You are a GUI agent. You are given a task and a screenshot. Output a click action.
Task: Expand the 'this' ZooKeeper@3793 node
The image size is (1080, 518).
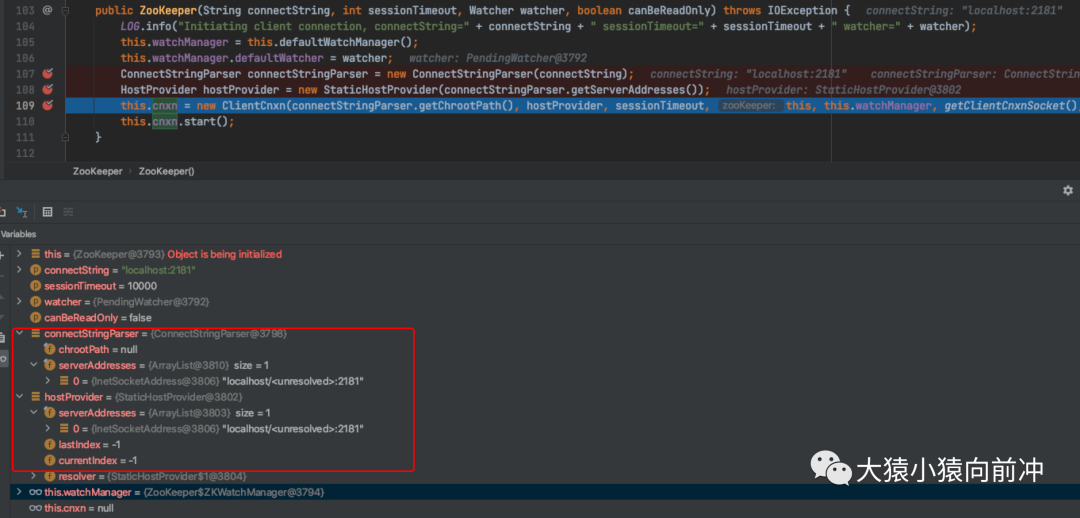coord(19,254)
